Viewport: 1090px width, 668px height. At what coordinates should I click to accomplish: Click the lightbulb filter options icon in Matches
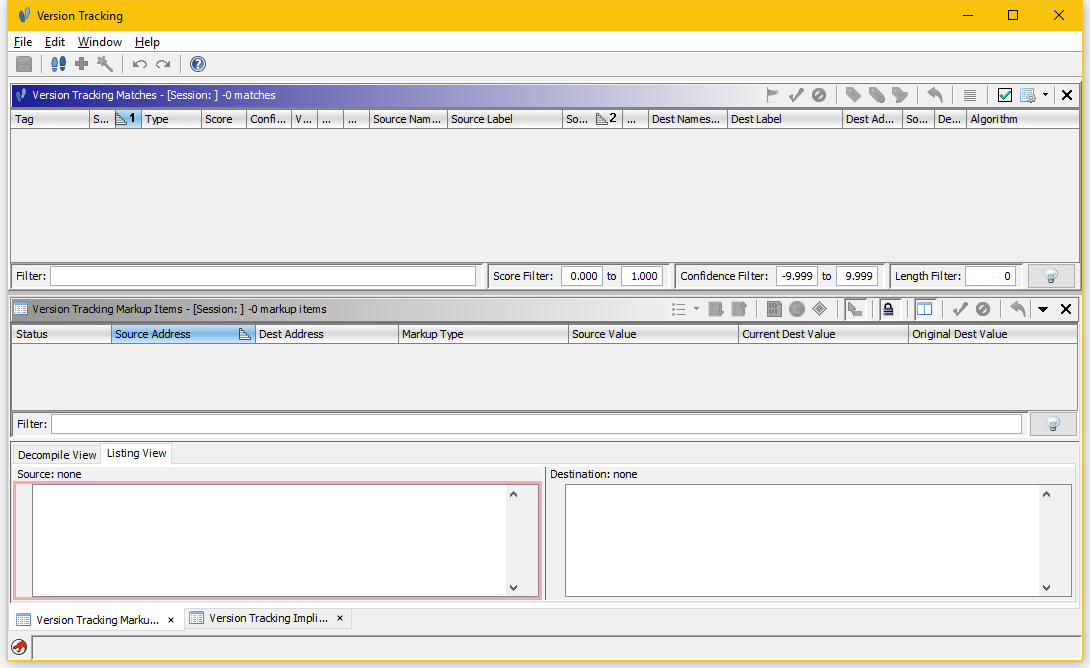coord(1051,276)
